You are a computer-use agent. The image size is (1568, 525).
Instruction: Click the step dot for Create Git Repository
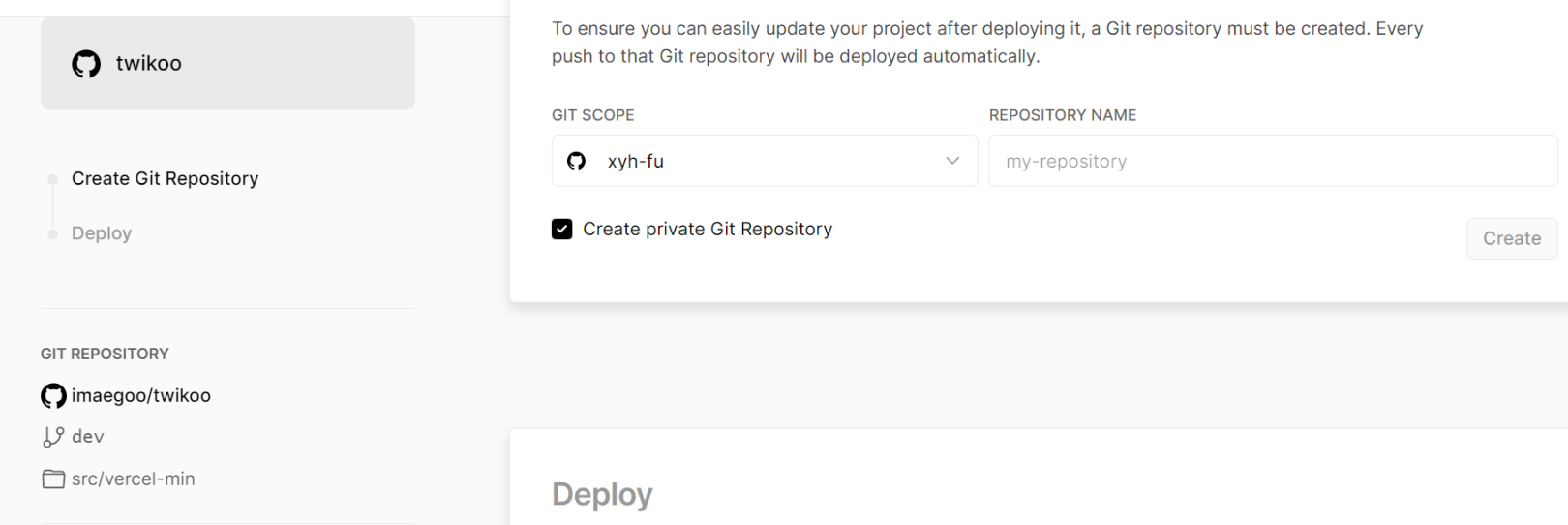[x=53, y=179]
